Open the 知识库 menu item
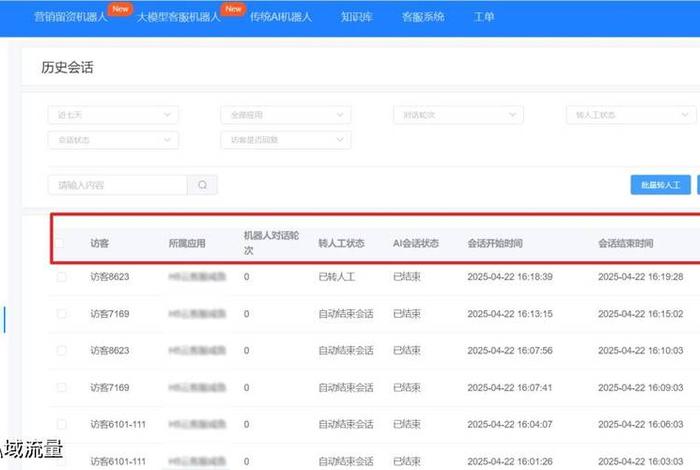 point(356,17)
